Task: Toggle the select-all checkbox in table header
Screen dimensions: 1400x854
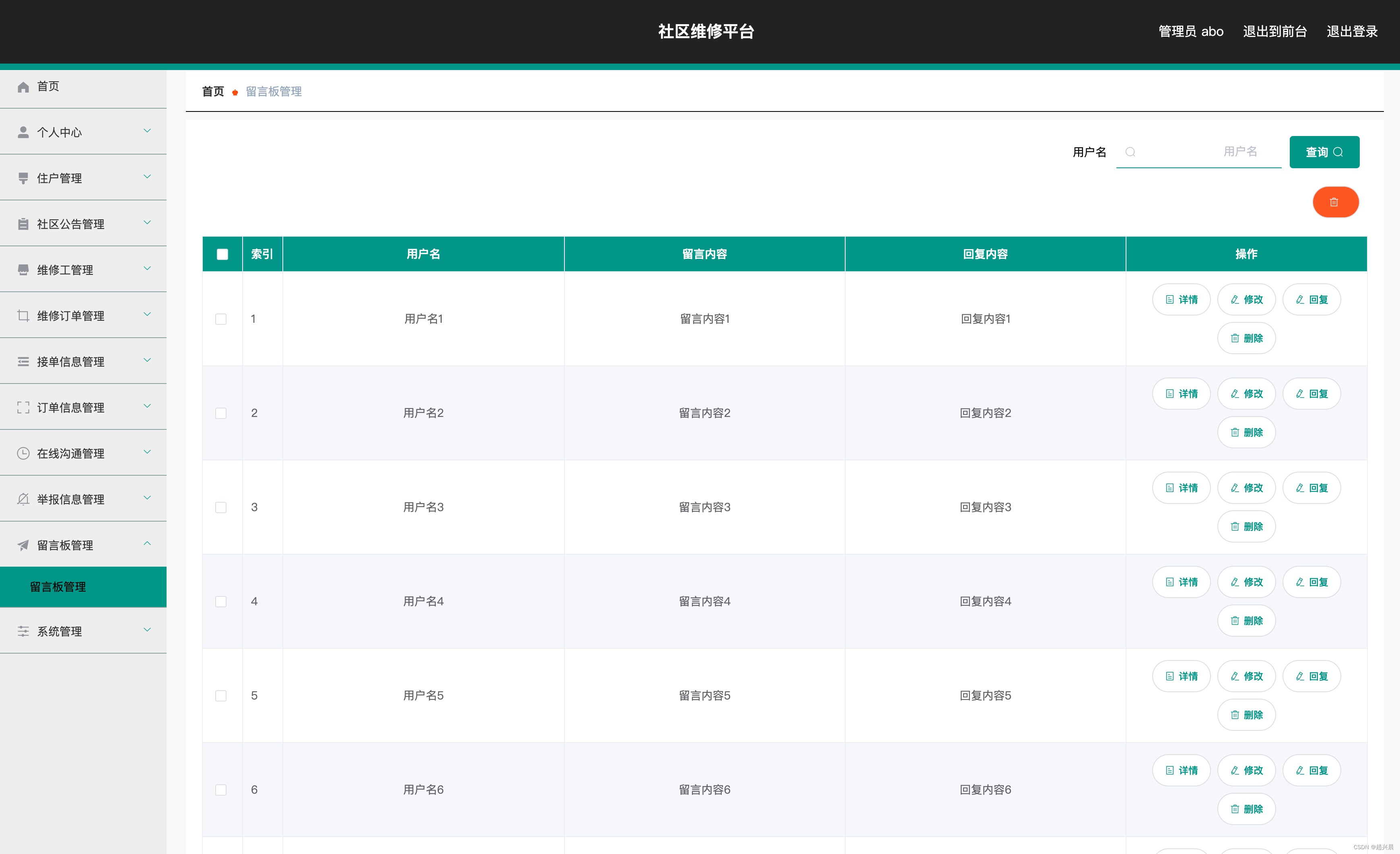Action: (222, 254)
